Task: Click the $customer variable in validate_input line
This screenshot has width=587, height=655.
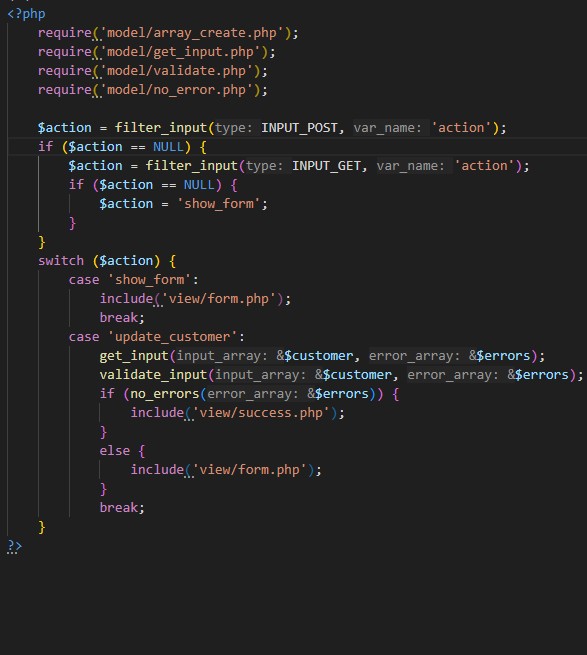Action: coord(357,375)
